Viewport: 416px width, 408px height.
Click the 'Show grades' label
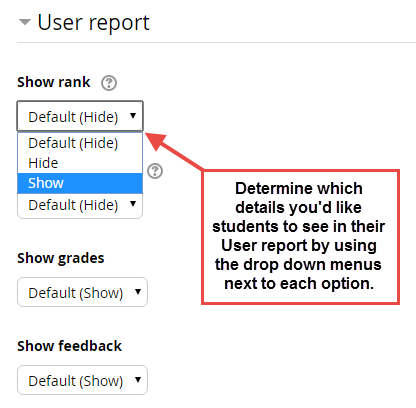61,258
